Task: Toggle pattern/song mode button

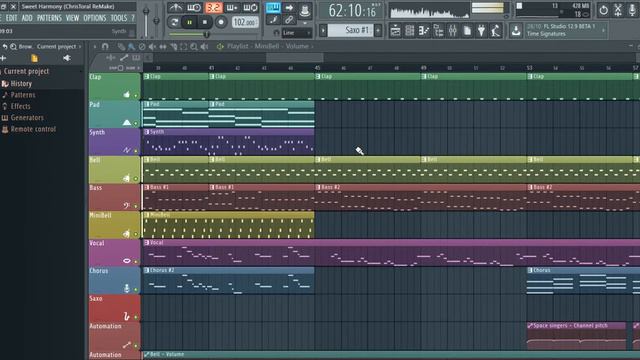Action: (174, 22)
